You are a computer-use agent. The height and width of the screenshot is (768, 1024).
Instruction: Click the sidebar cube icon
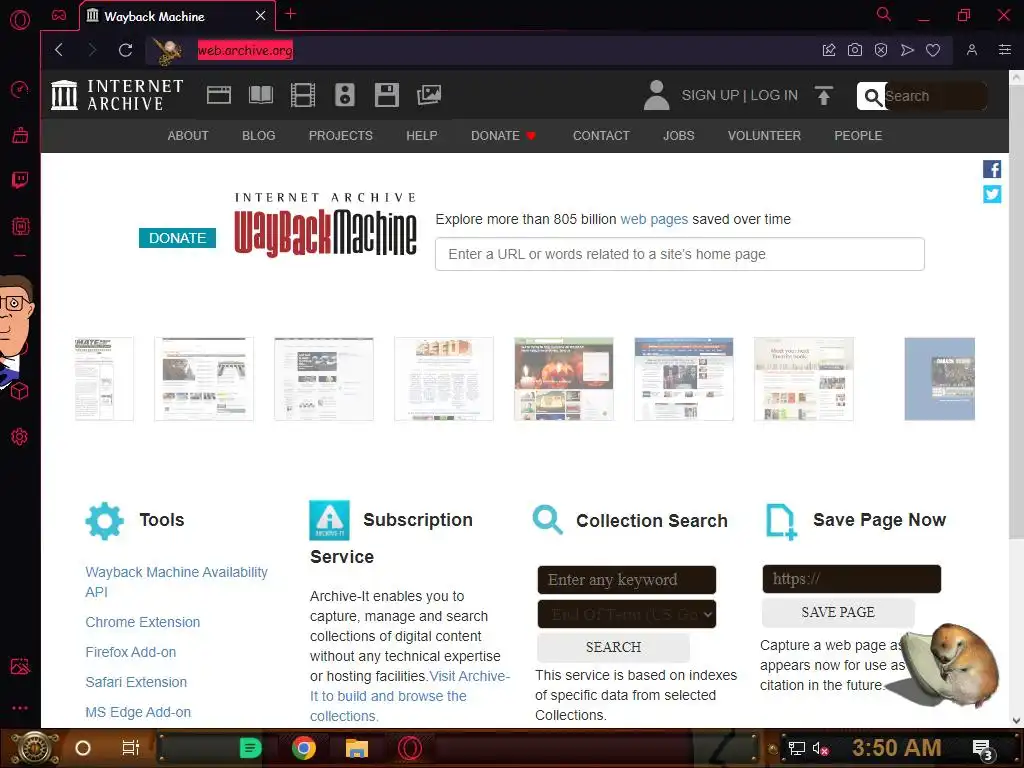tap(20, 391)
